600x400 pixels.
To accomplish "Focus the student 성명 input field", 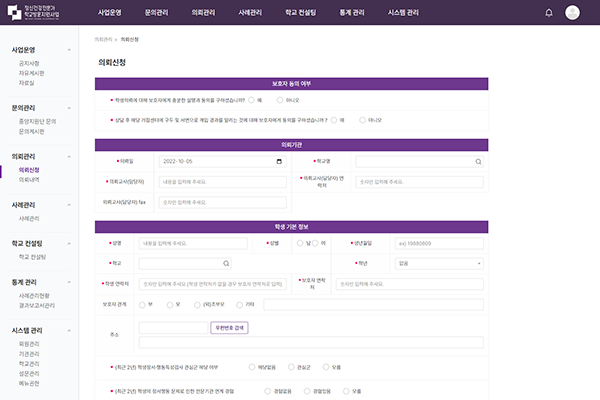I will pos(193,243).
